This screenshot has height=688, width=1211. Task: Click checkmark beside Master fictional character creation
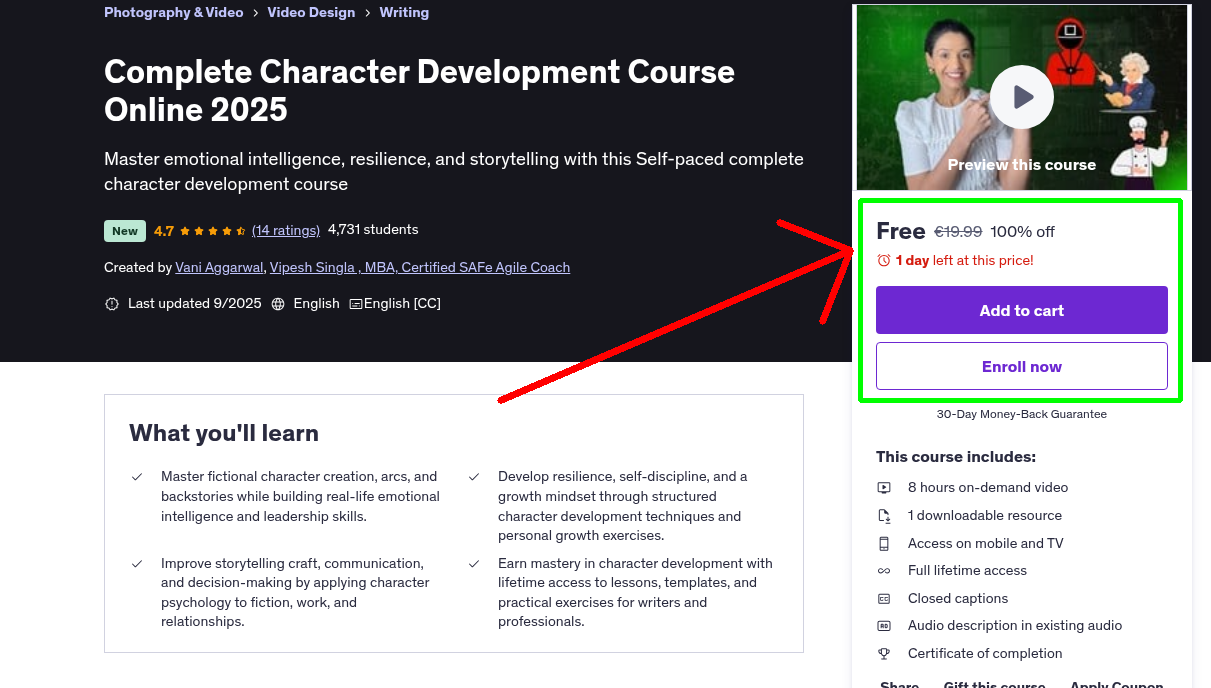(x=137, y=477)
